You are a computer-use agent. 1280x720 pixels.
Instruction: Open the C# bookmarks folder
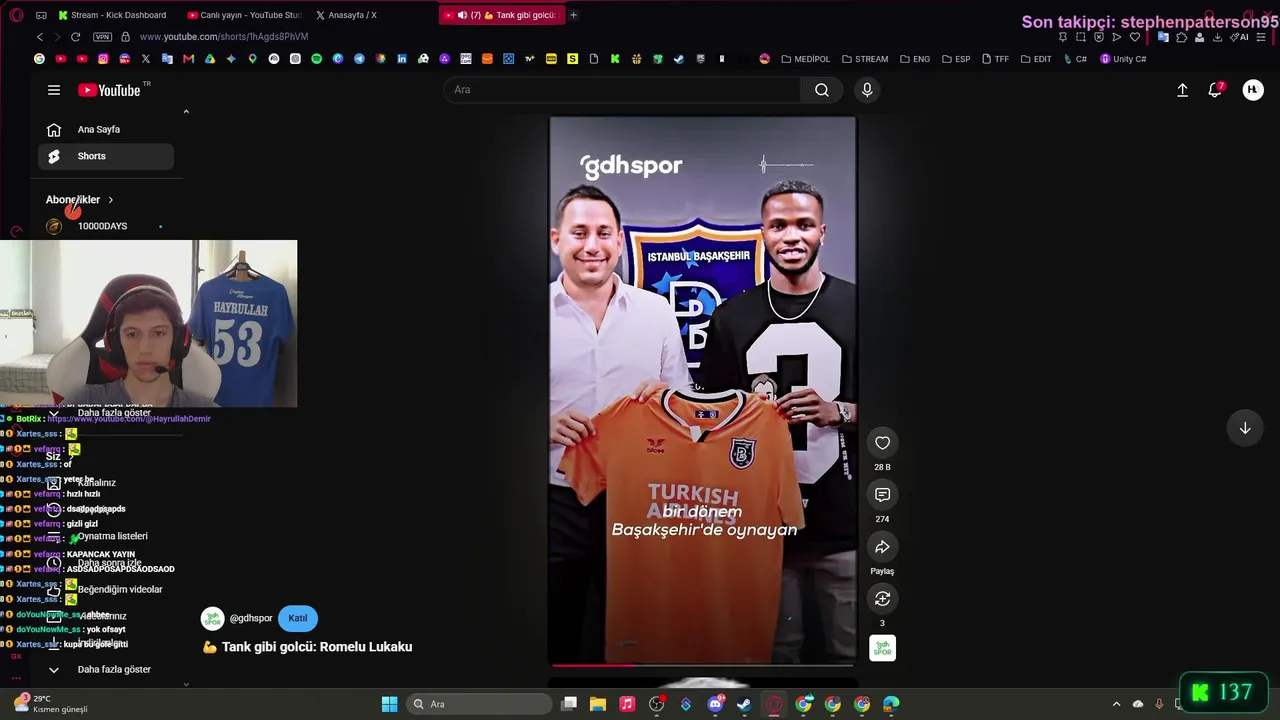(1075, 59)
